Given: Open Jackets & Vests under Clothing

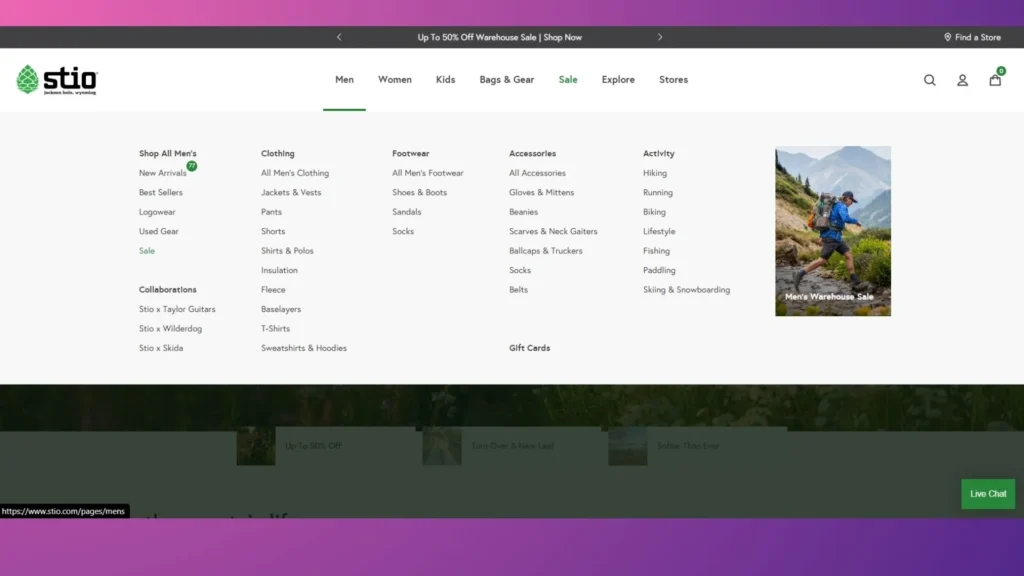Looking at the screenshot, I should (x=289, y=192).
